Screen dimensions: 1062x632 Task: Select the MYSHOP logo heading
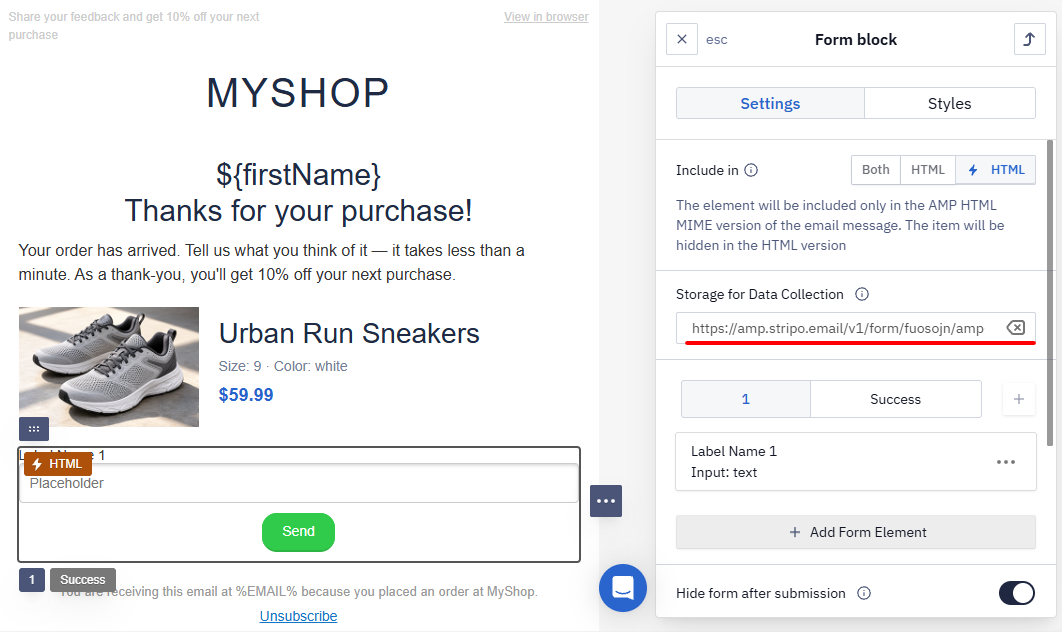click(x=298, y=93)
